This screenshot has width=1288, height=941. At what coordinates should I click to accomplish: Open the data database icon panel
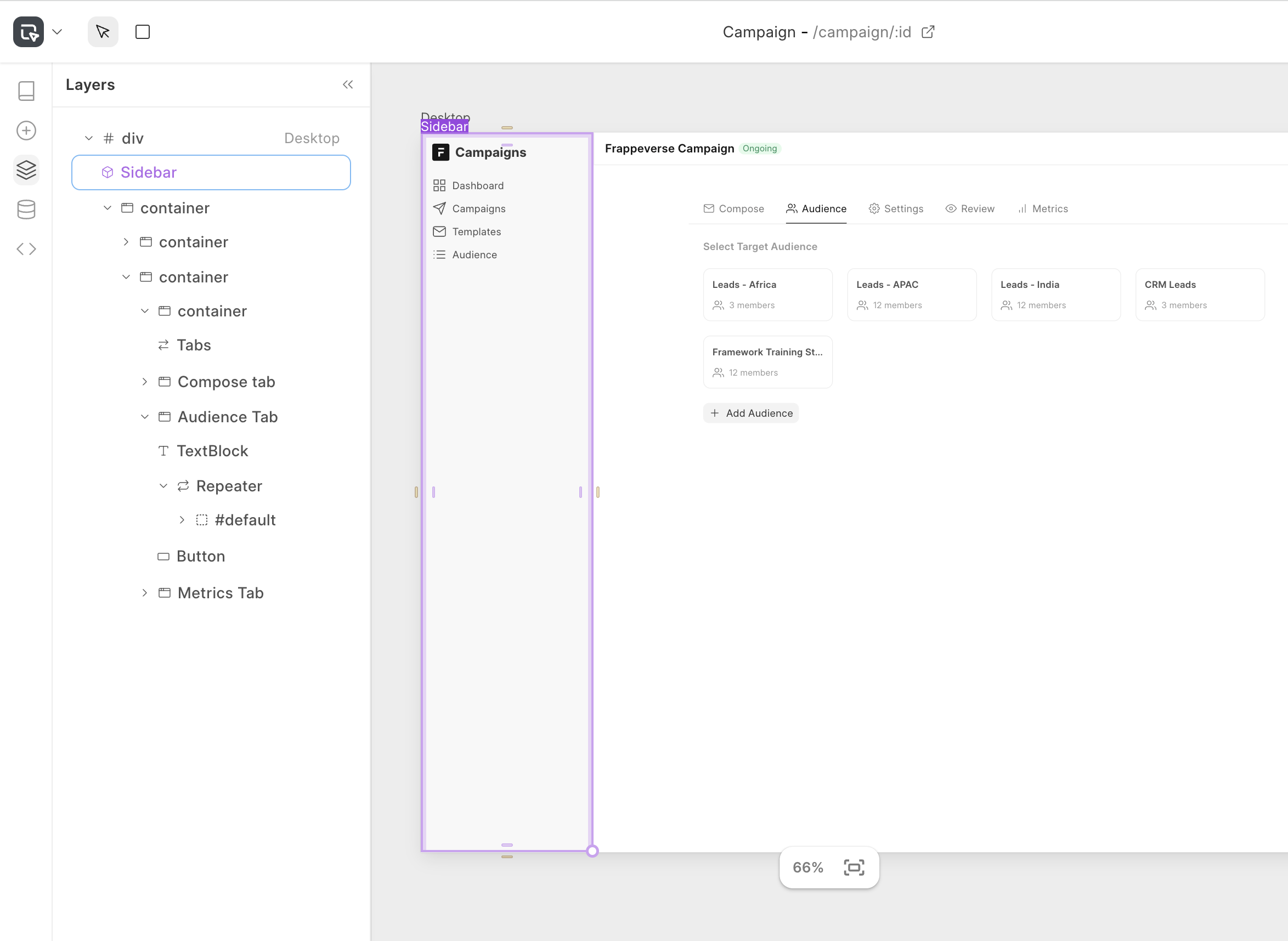tap(26, 209)
